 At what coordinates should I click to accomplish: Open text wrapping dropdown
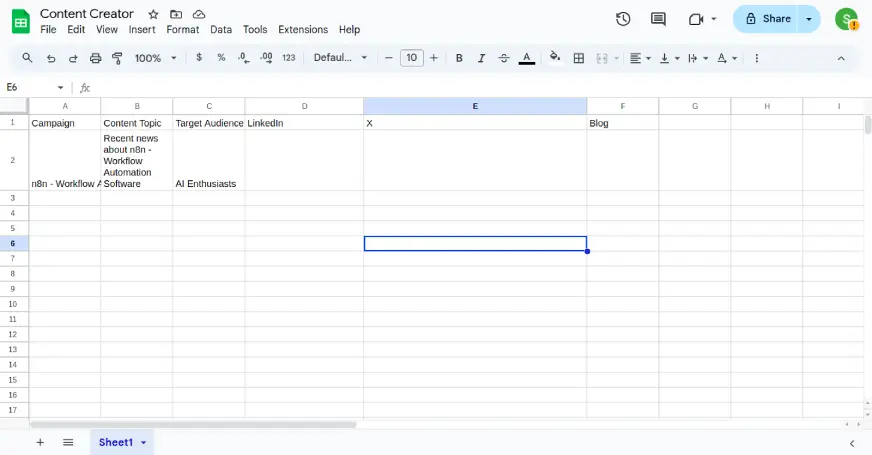coord(698,58)
